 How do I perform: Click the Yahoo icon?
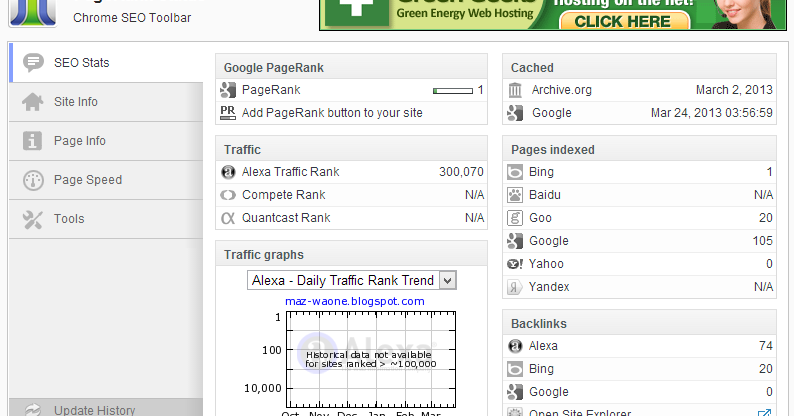pos(515,264)
